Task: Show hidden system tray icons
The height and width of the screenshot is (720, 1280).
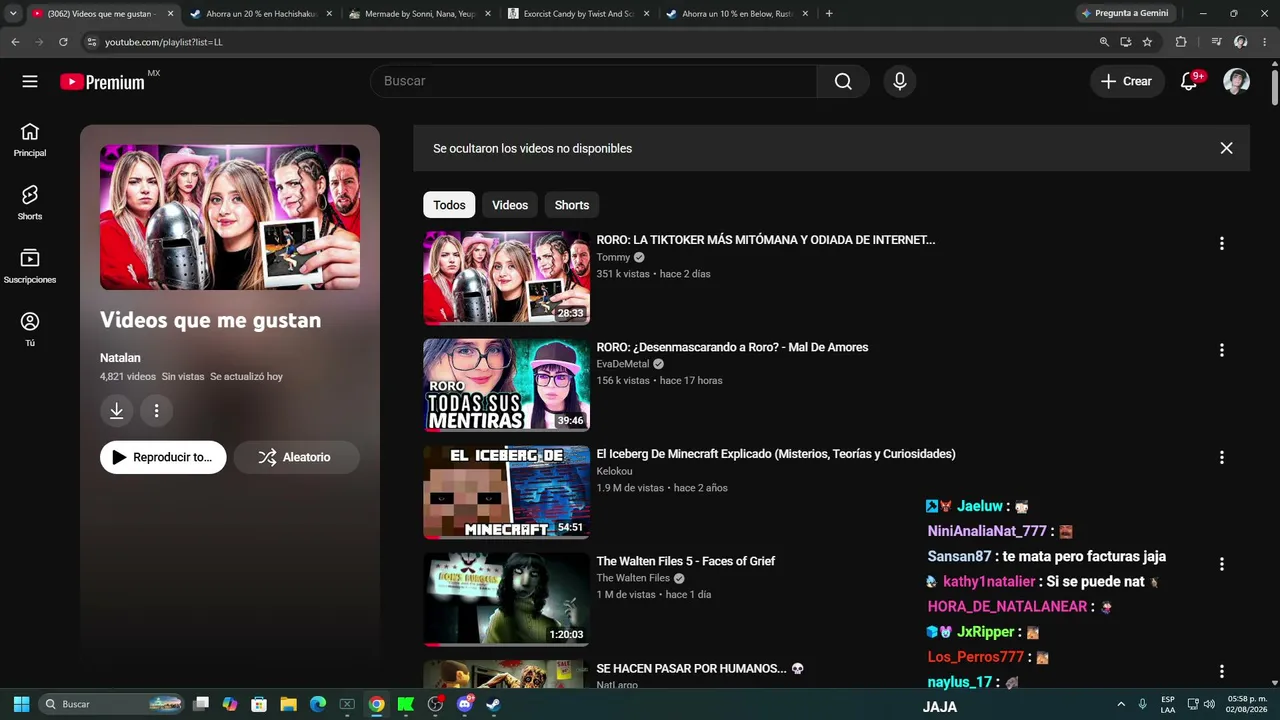Action: pos(1120,704)
